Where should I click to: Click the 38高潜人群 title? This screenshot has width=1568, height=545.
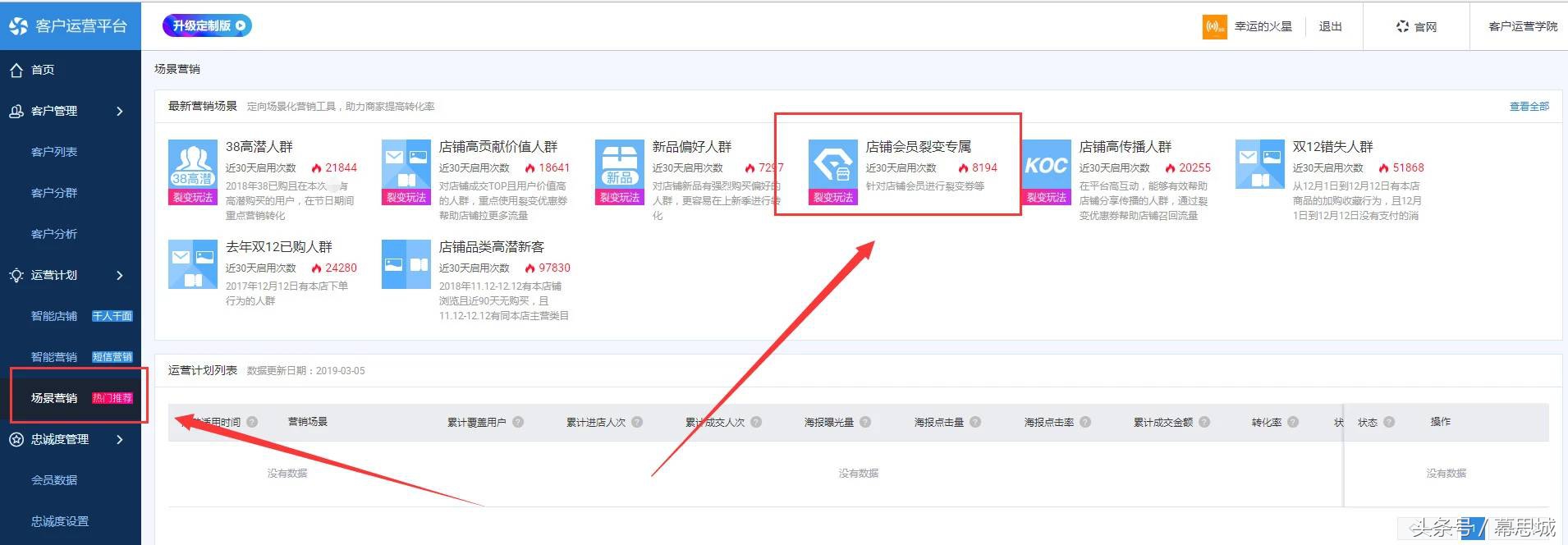point(259,147)
